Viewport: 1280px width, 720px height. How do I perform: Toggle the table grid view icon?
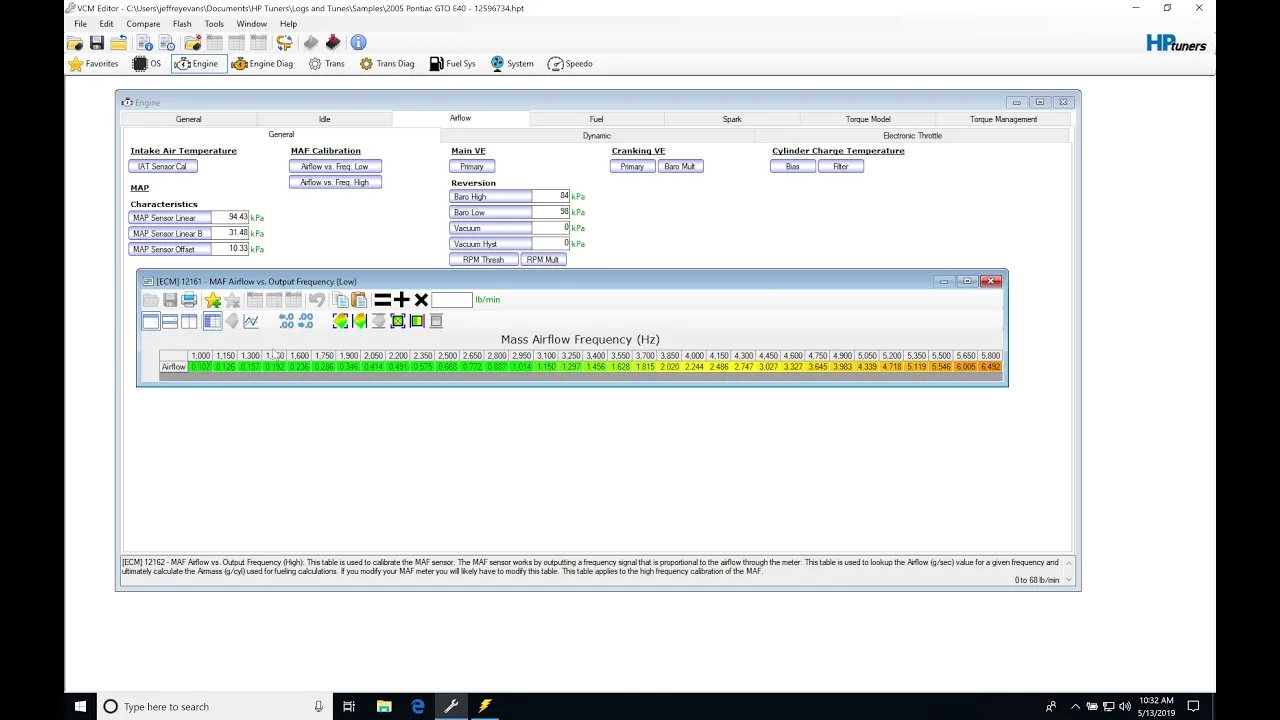click(x=212, y=321)
